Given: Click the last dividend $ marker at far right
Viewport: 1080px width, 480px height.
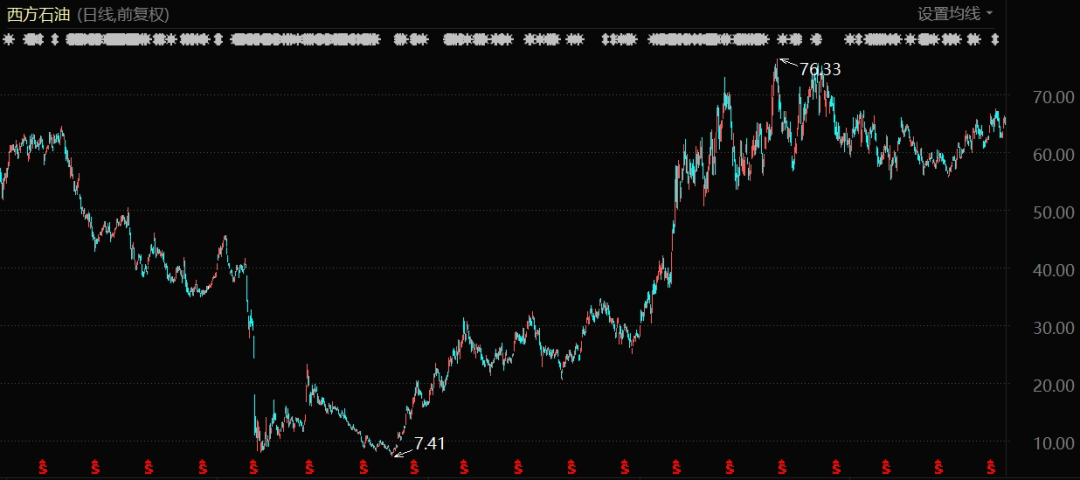Looking at the screenshot, I should tap(991, 466).
